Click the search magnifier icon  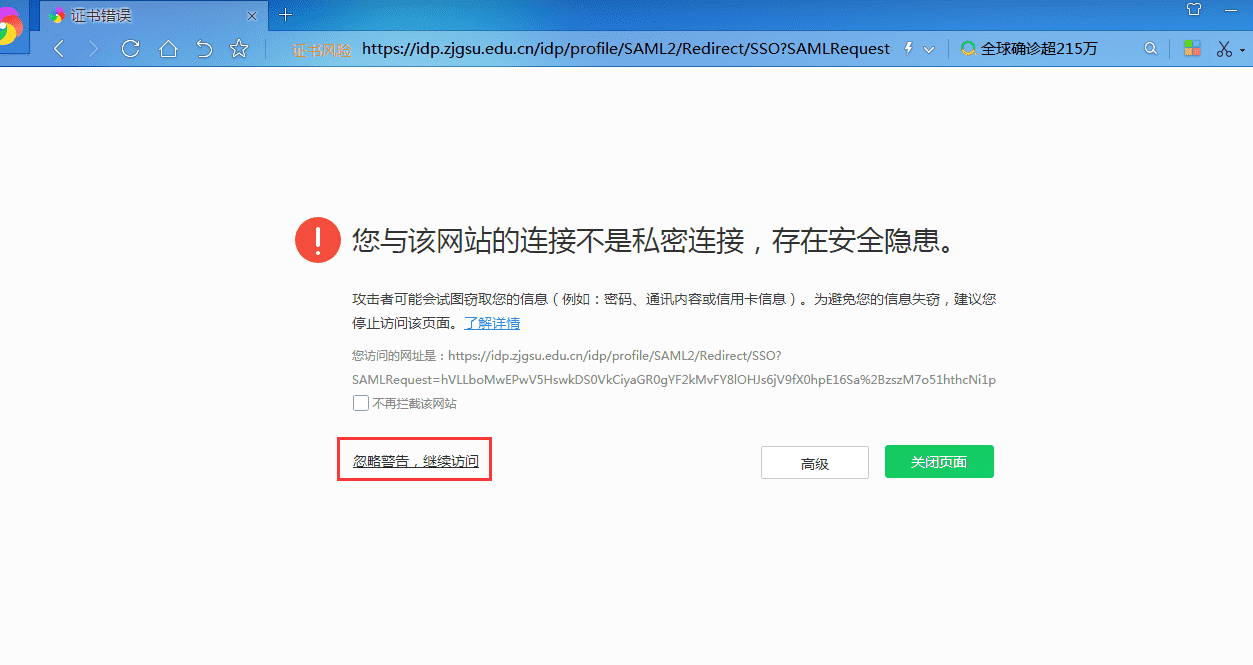point(1151,49)
